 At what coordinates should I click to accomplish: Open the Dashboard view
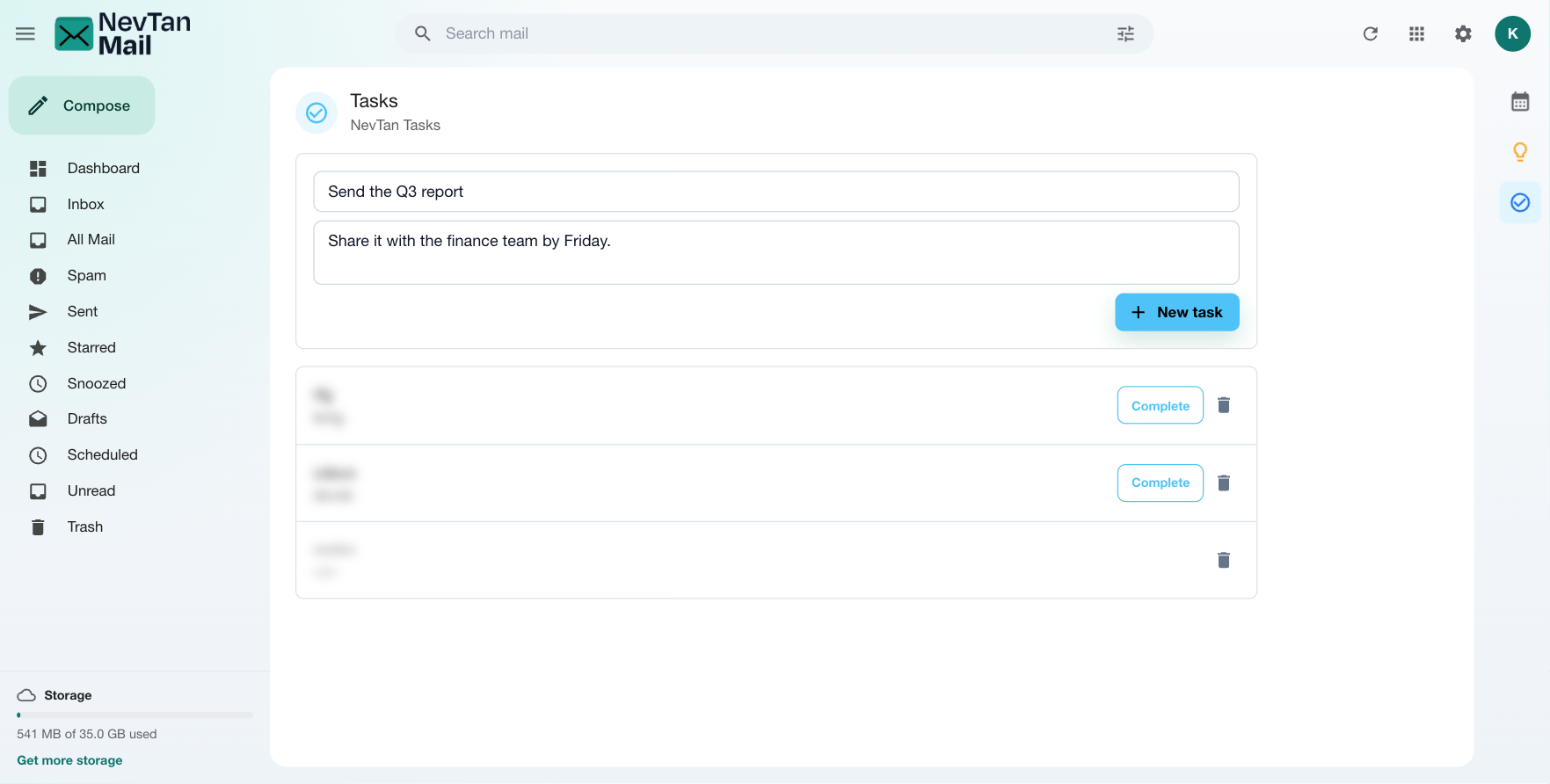tap(103, 168)
